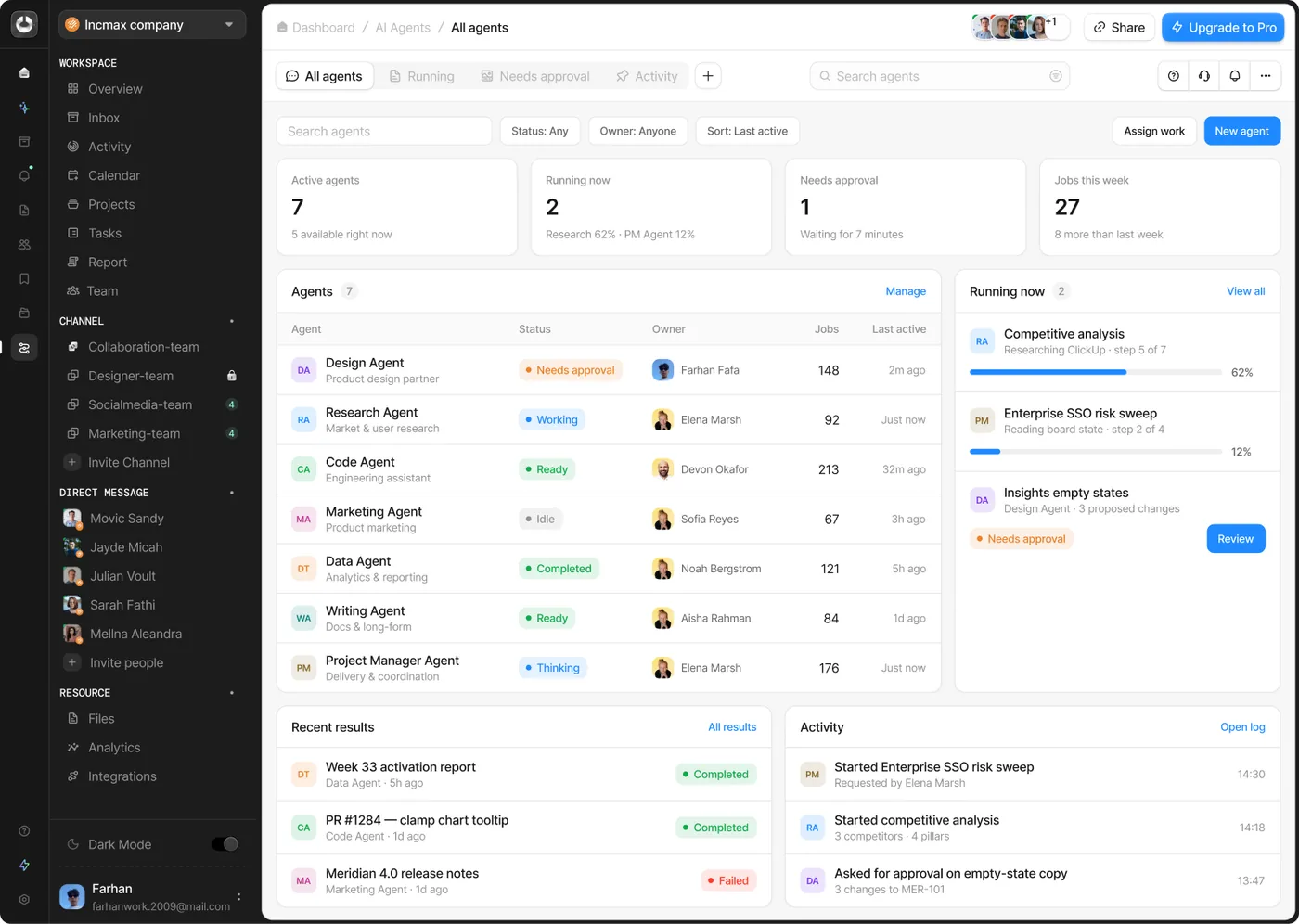Click the bookmark icon in left rail
The height and width of the screenshot is (924, 1299).
click(24, 279)
